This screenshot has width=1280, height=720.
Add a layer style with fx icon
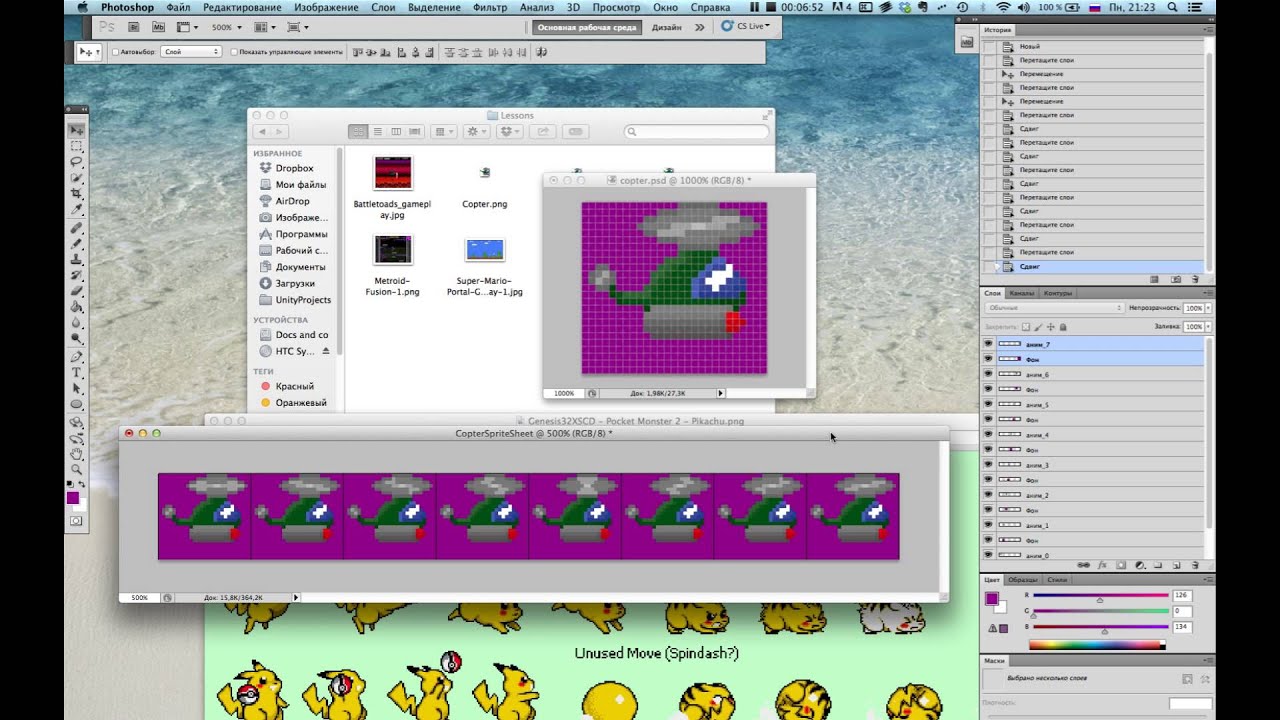click(1102, 565)
